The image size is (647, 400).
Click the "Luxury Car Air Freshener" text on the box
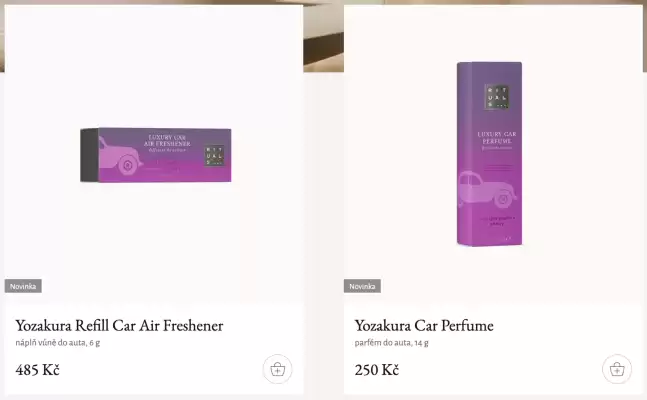point(167,140)
